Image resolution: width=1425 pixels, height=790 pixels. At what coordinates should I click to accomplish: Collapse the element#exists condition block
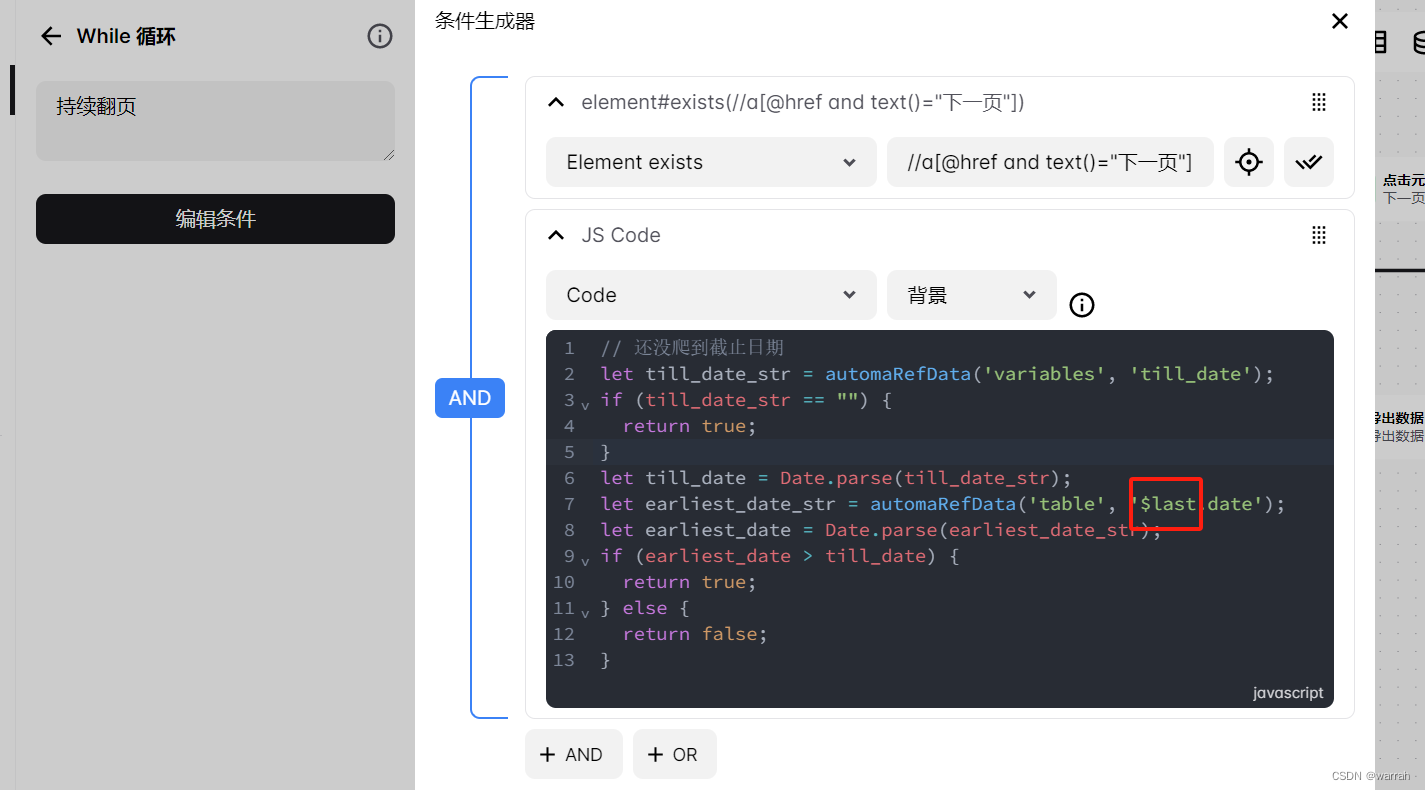click(556, 102)
